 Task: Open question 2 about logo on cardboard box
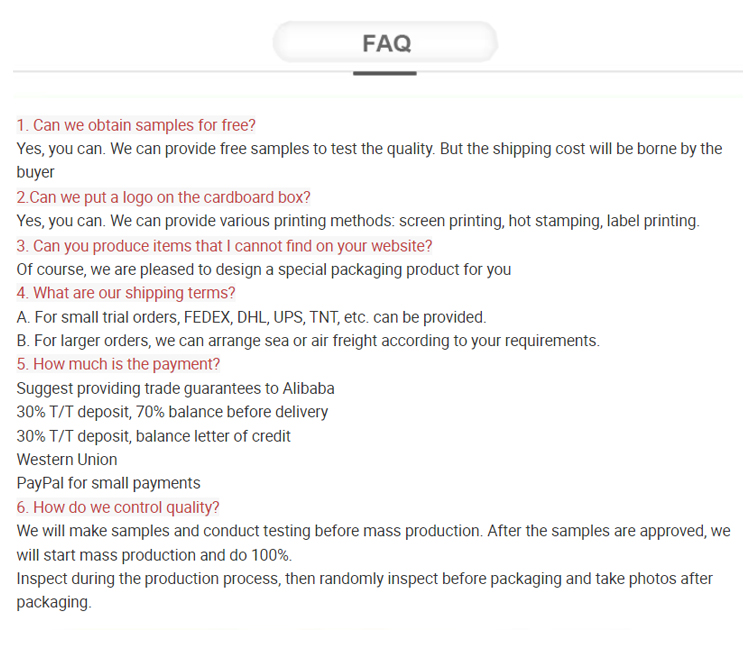point(164,198)
